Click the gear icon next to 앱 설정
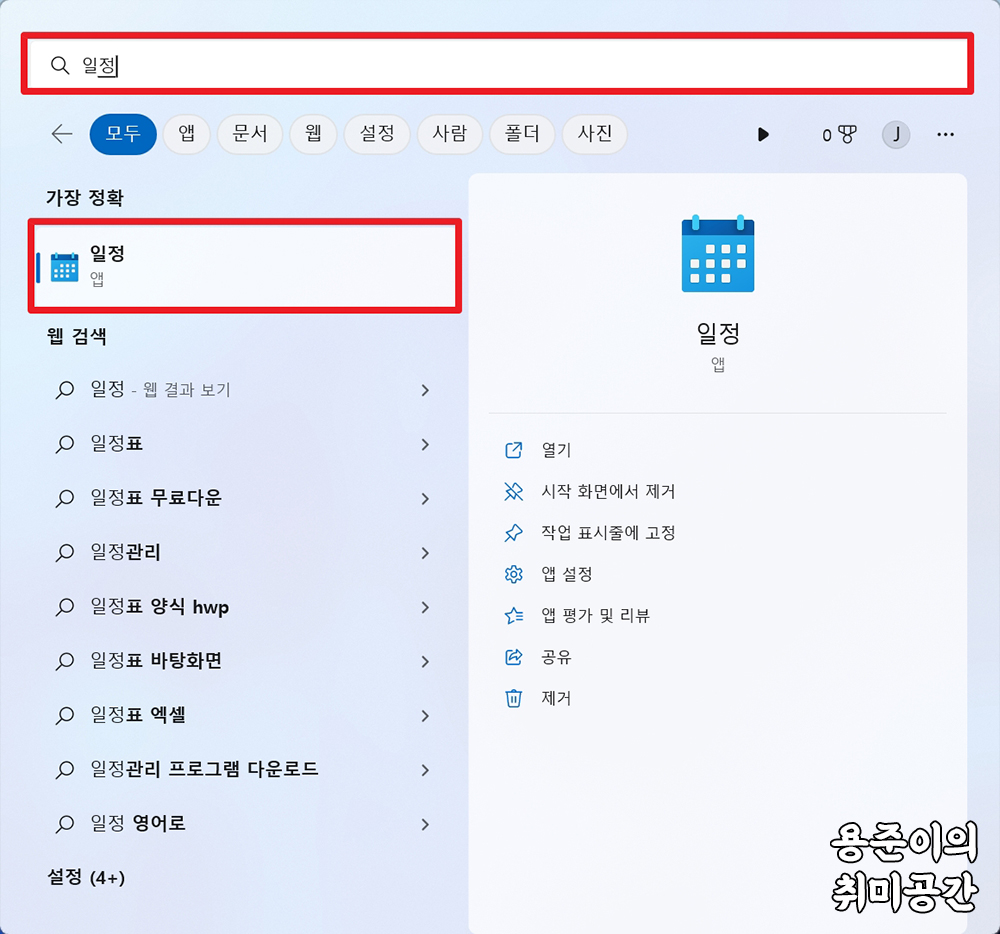The width and height of the screenshot is (1000, 934). [x=513, y=574]
